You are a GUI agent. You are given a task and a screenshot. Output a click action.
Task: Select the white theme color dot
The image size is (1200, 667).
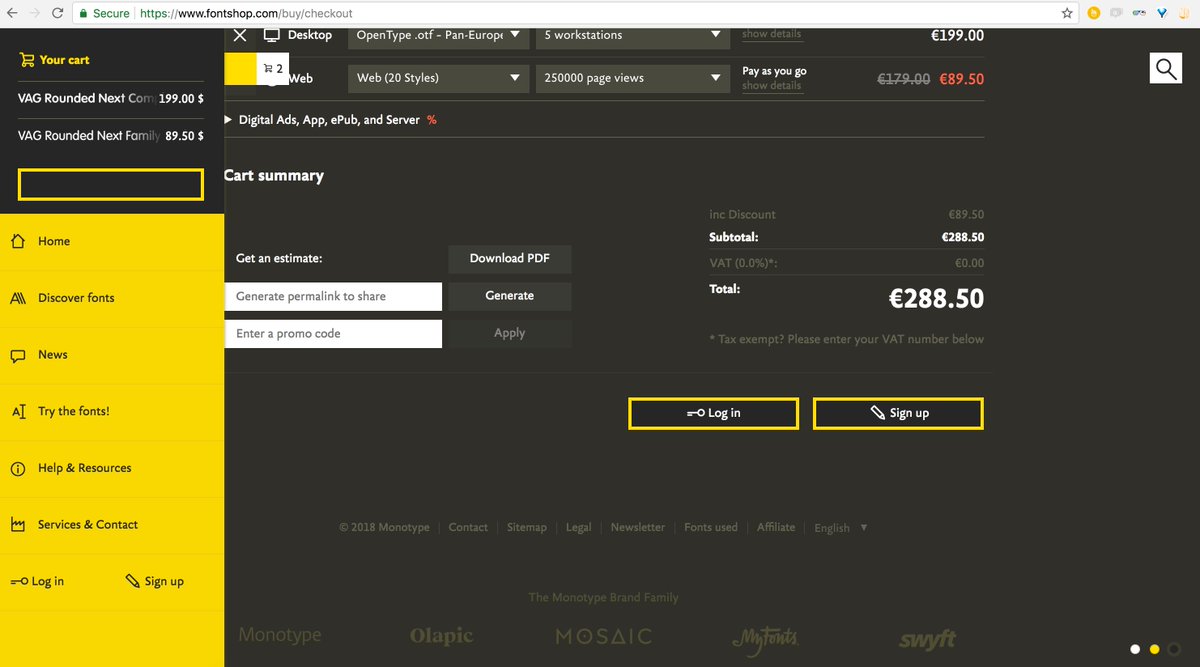coord(1135,649)
